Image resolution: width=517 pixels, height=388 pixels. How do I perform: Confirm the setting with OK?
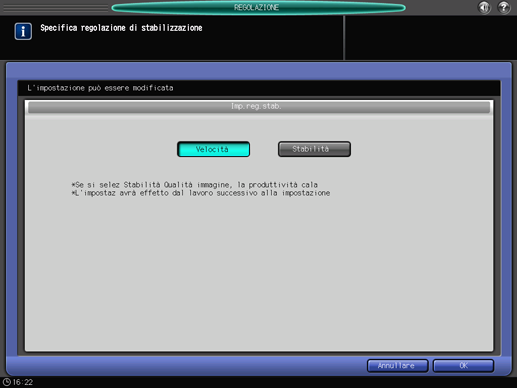pyautogui.click(x=463, y=366)
